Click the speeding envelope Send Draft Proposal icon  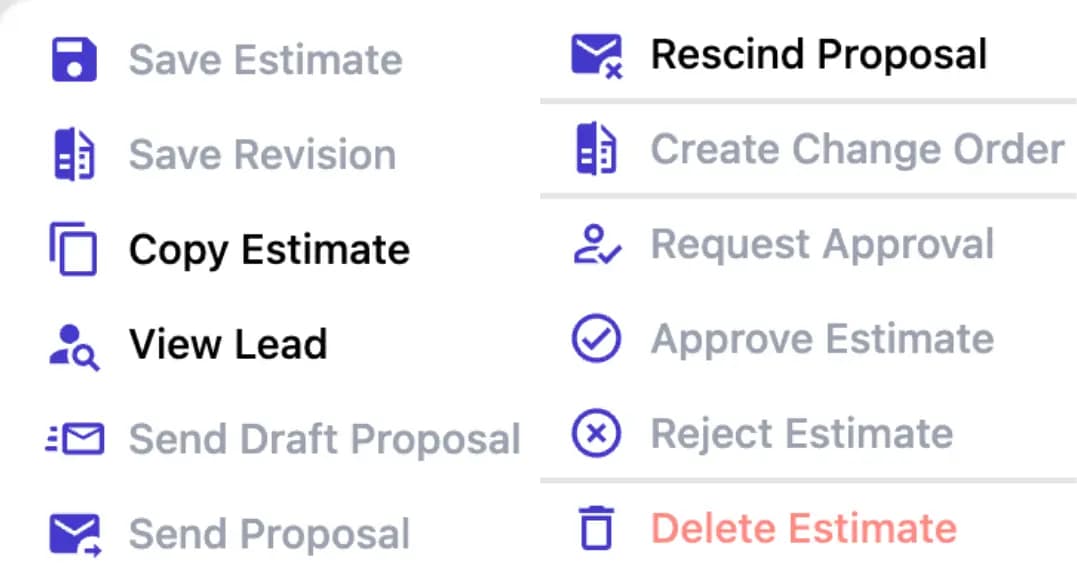pos(73,438)
